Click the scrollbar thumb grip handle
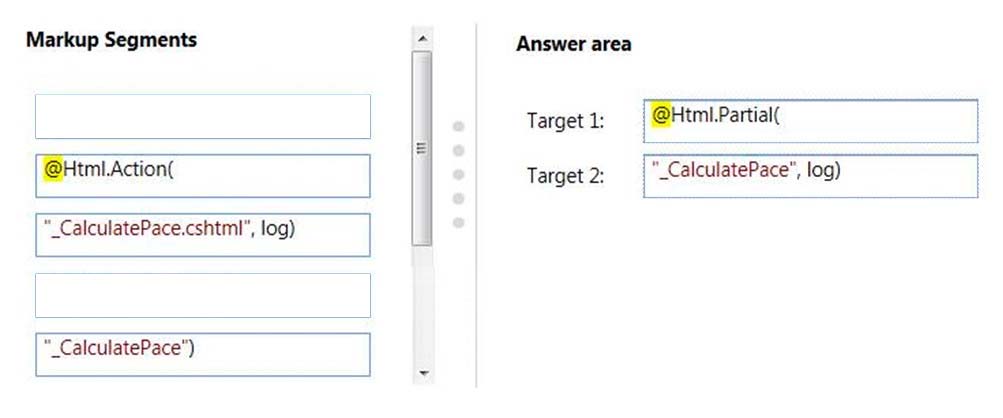 point(422,148)
